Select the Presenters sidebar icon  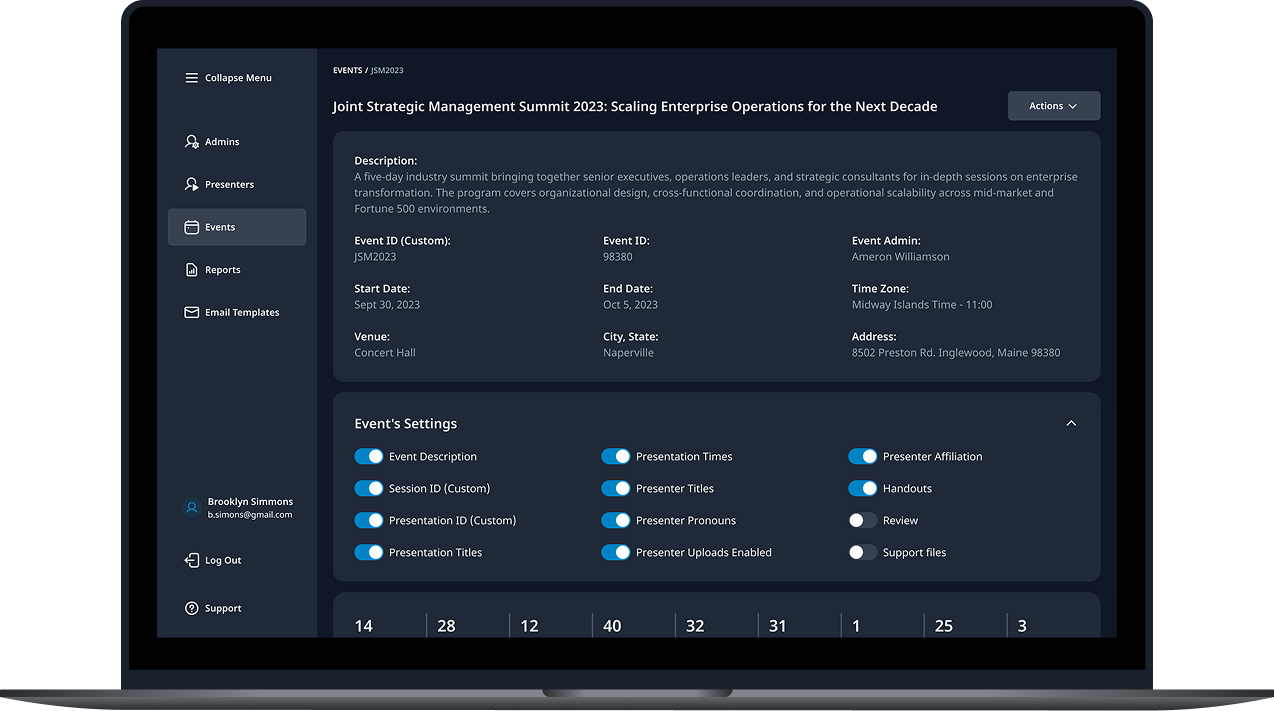[x=192, y=185]
